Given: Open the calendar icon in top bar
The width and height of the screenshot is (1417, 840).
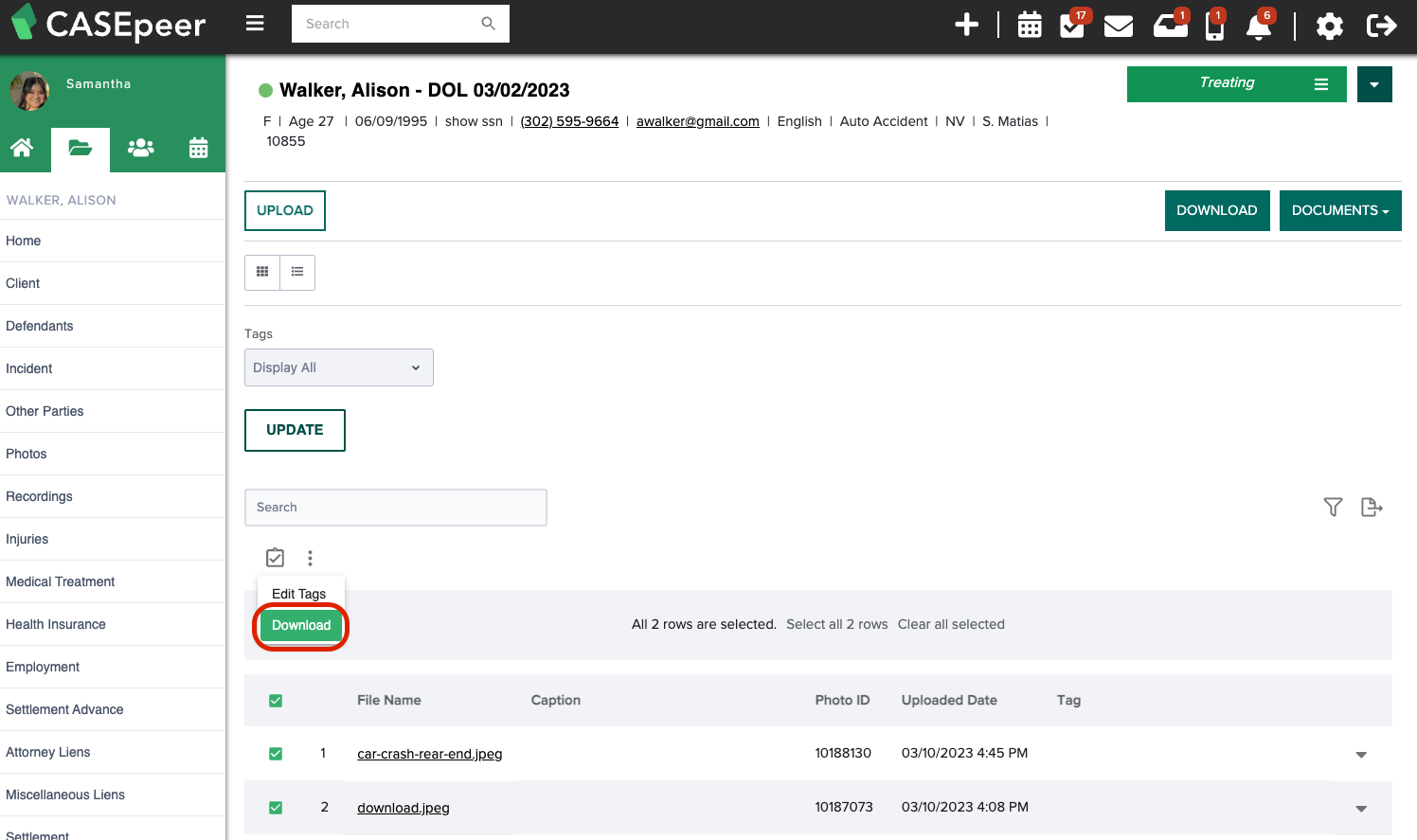Looking at the screenshot, I should [x=1030, y=26].
